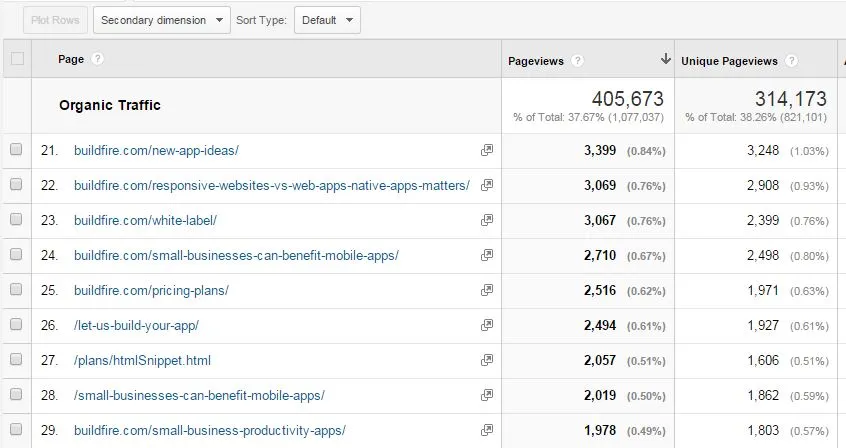
Task: Sort by Unique Pageviews column header
Action: [x=729, y=61]
